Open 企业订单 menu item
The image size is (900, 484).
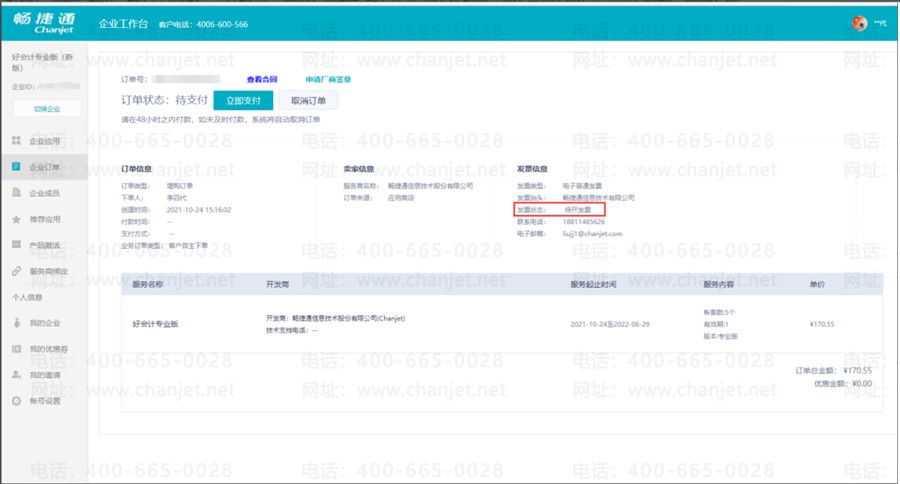44,167
